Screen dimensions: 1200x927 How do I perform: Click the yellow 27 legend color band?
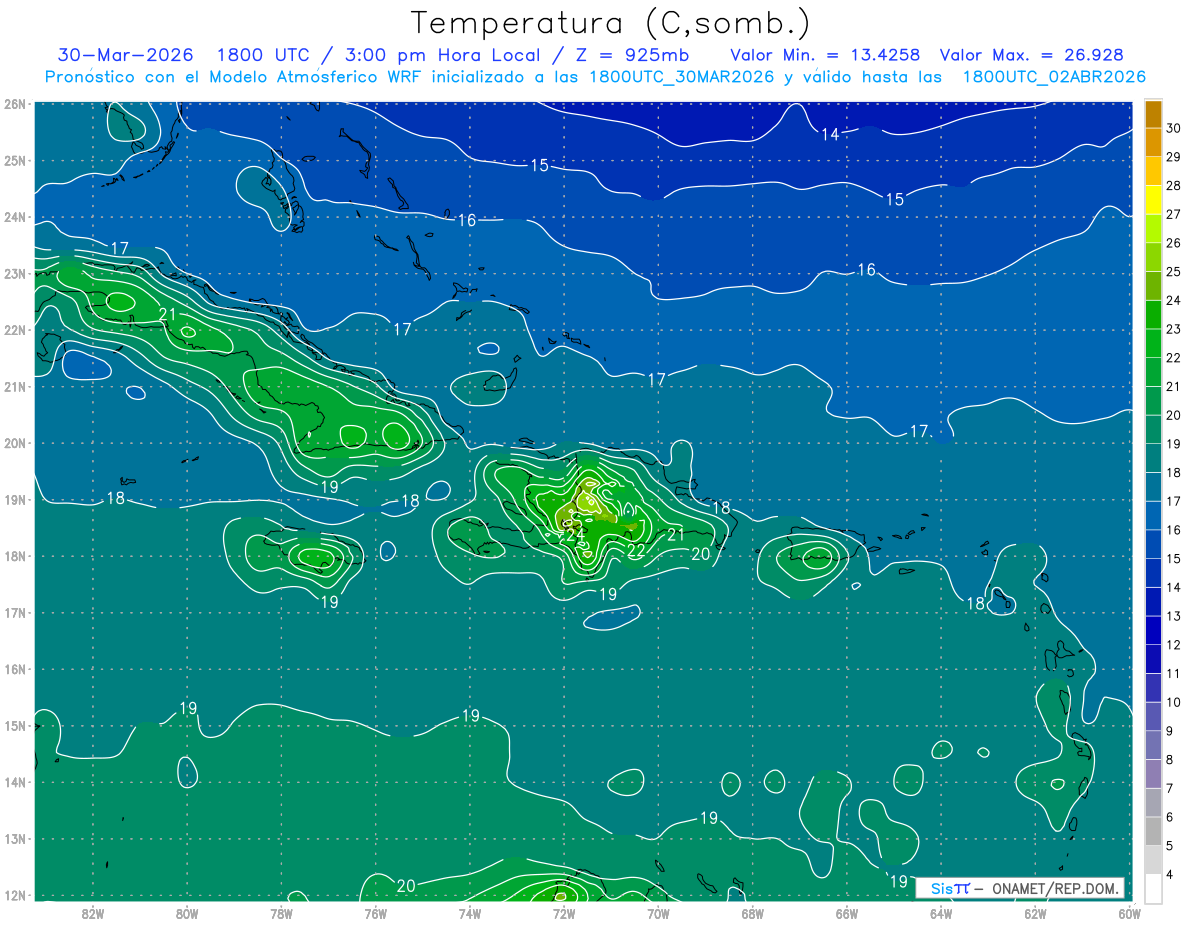(x=1153, y=200)
